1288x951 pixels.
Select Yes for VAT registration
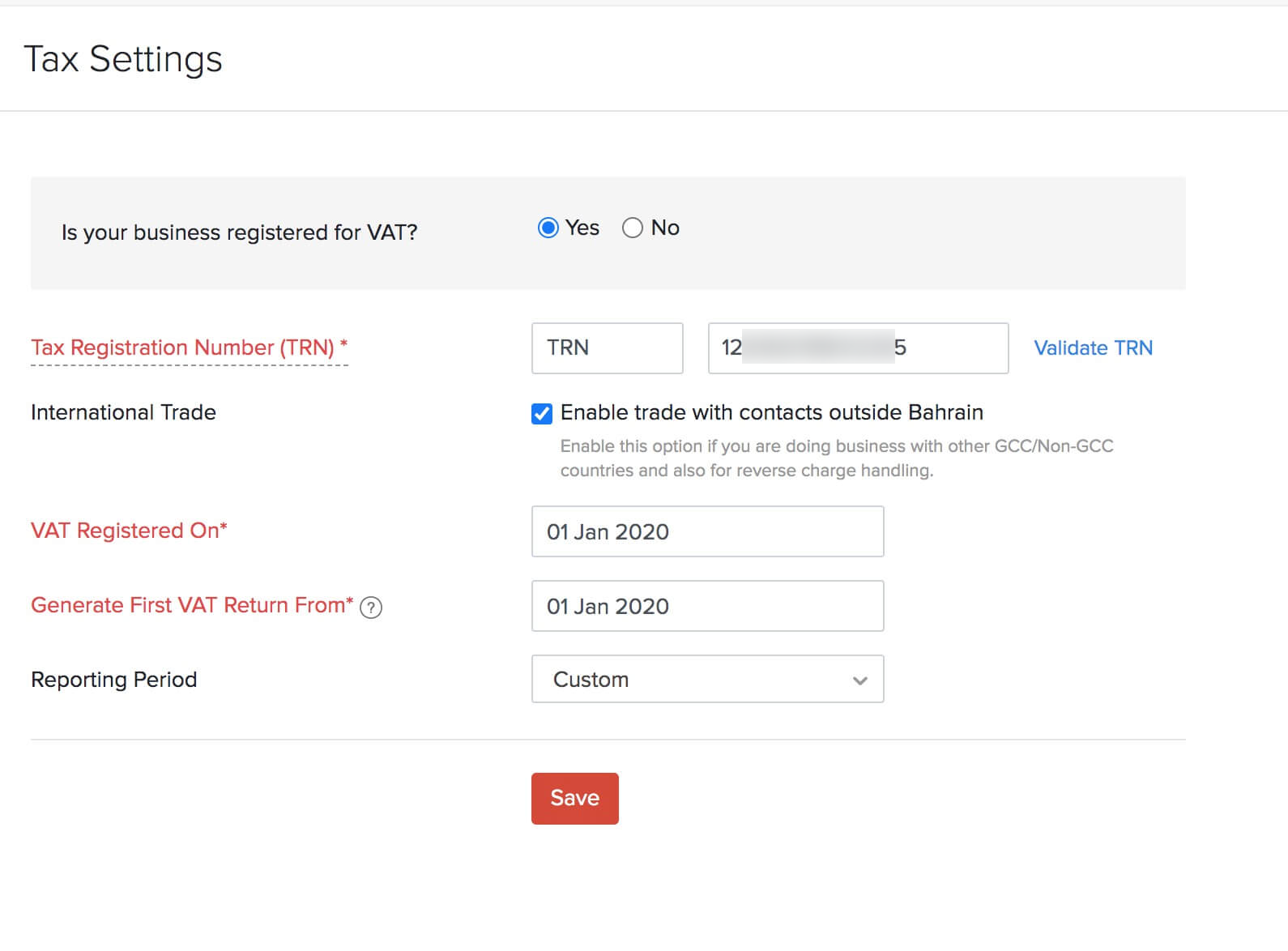[548, 228]
